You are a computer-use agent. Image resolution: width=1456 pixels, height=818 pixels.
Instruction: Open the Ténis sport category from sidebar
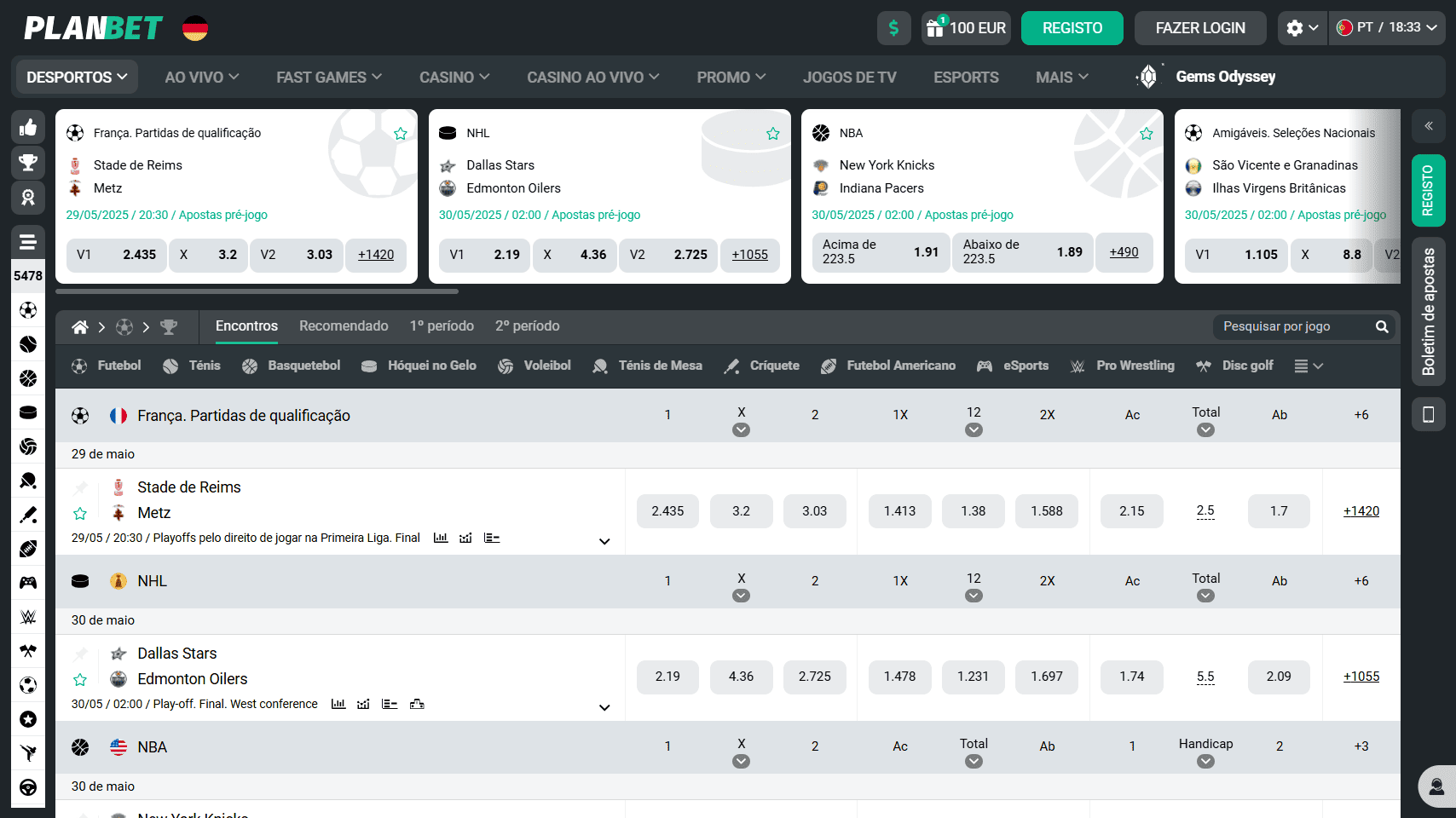point(28,344)
